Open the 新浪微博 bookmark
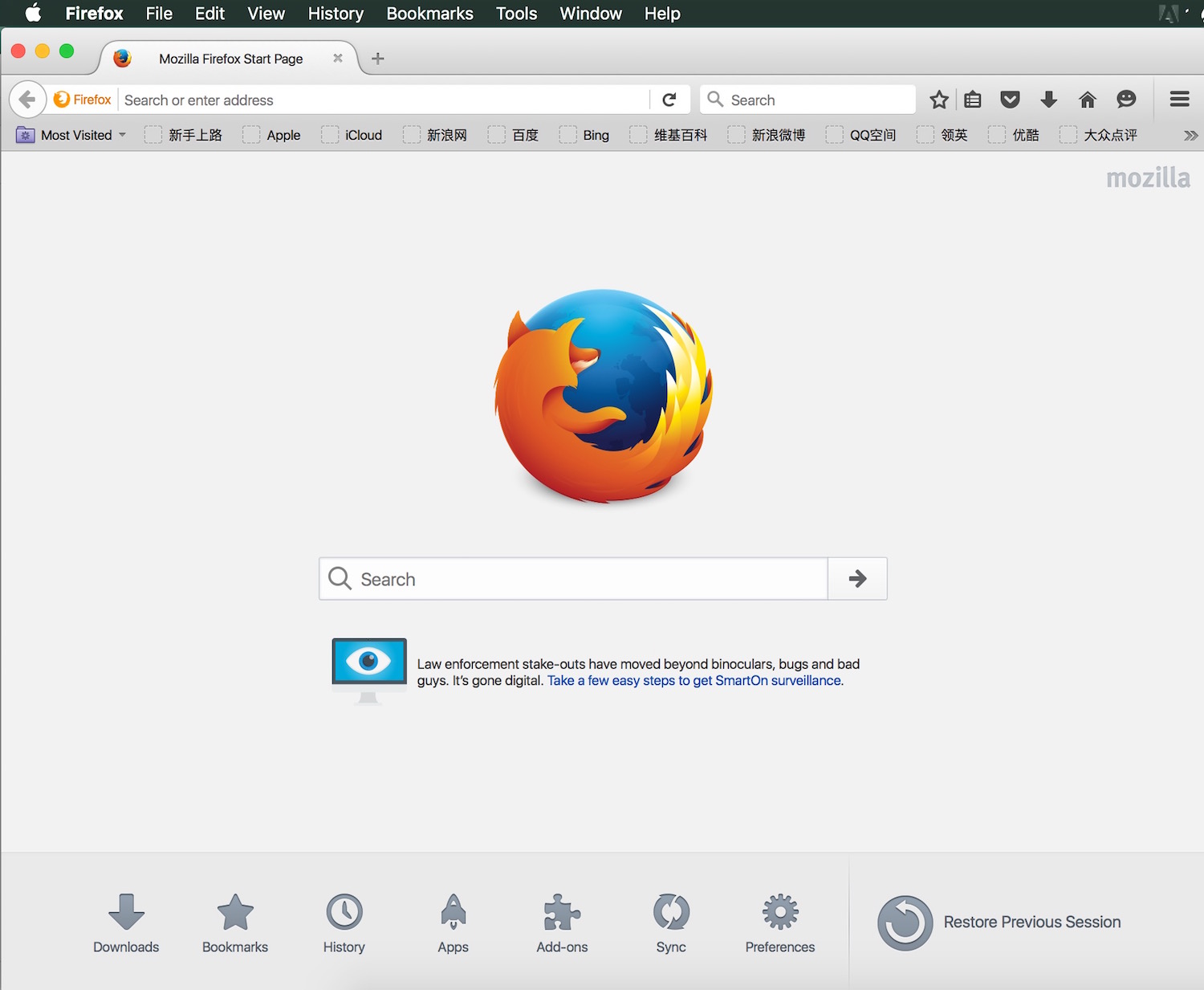The image size is (1204, 990). (767, 135)
